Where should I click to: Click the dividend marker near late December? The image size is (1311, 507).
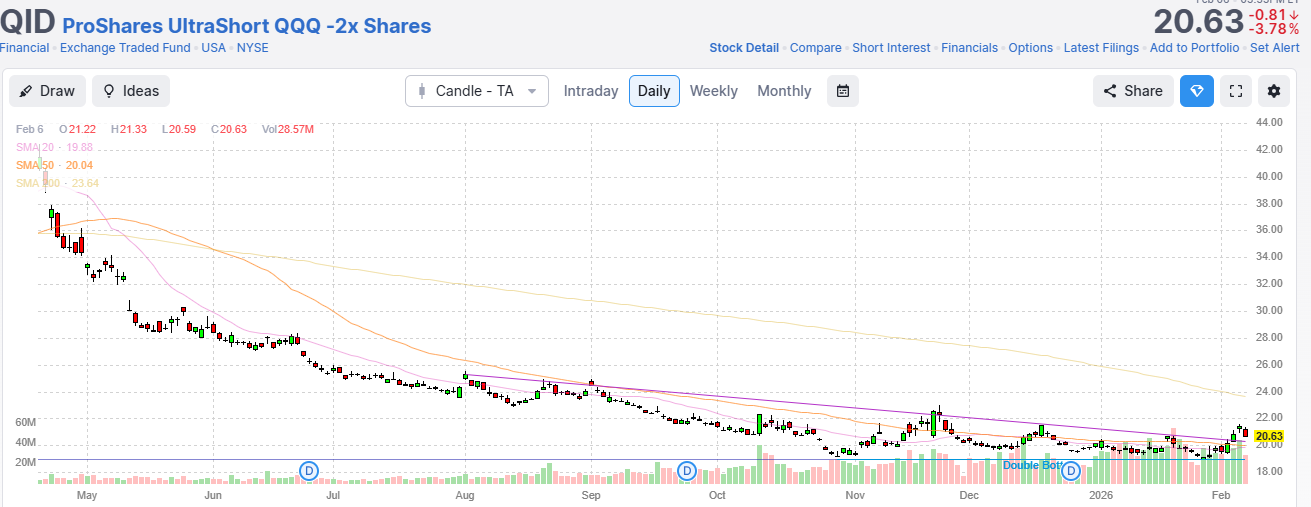pyautogui.click(x=1070, y=470)
